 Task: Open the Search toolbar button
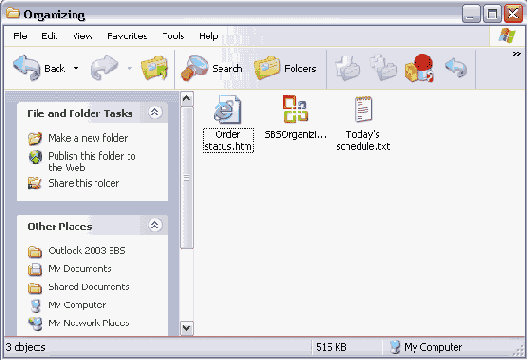click(212, 68)
